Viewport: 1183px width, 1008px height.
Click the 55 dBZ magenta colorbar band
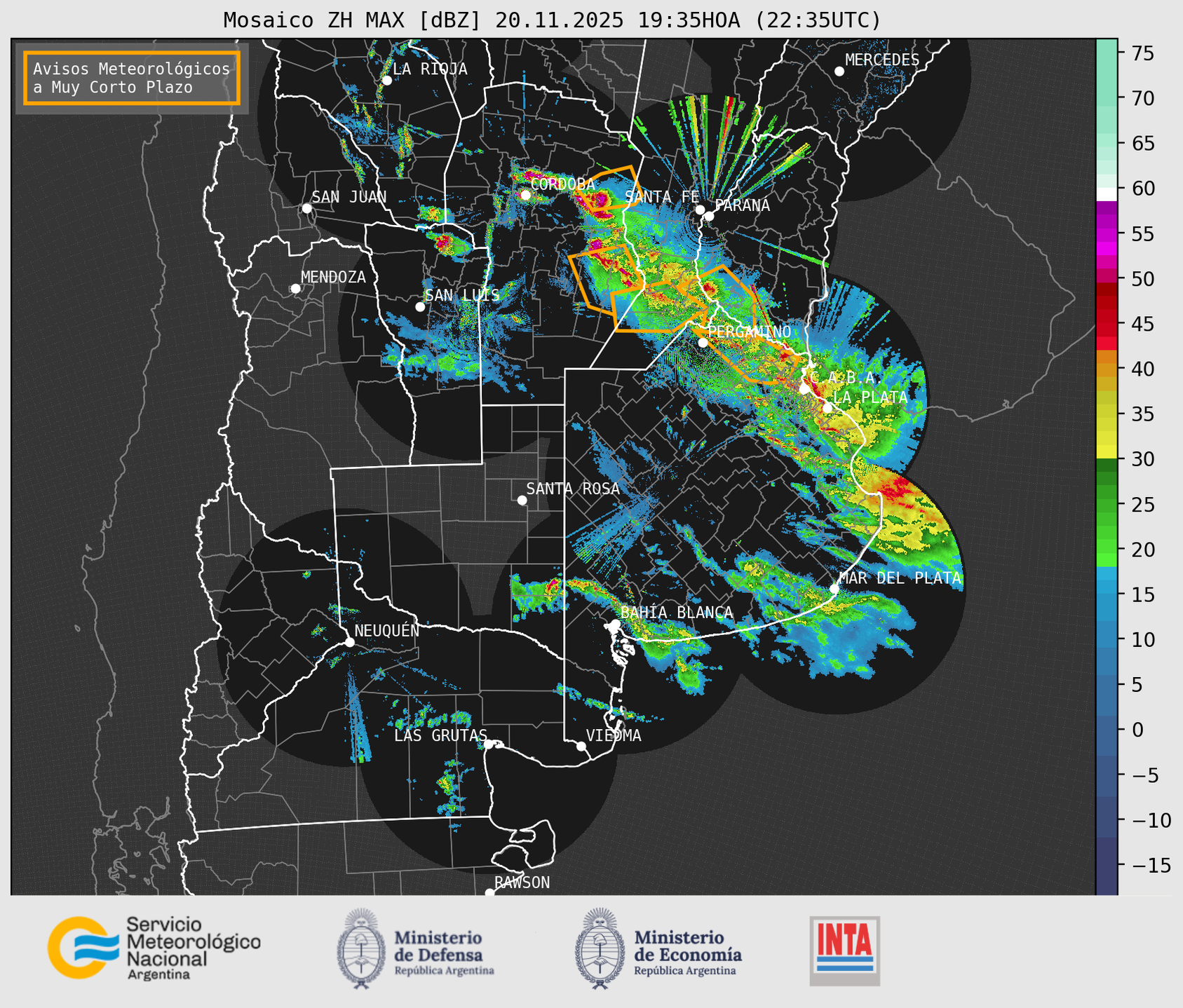click(1107, 233)
